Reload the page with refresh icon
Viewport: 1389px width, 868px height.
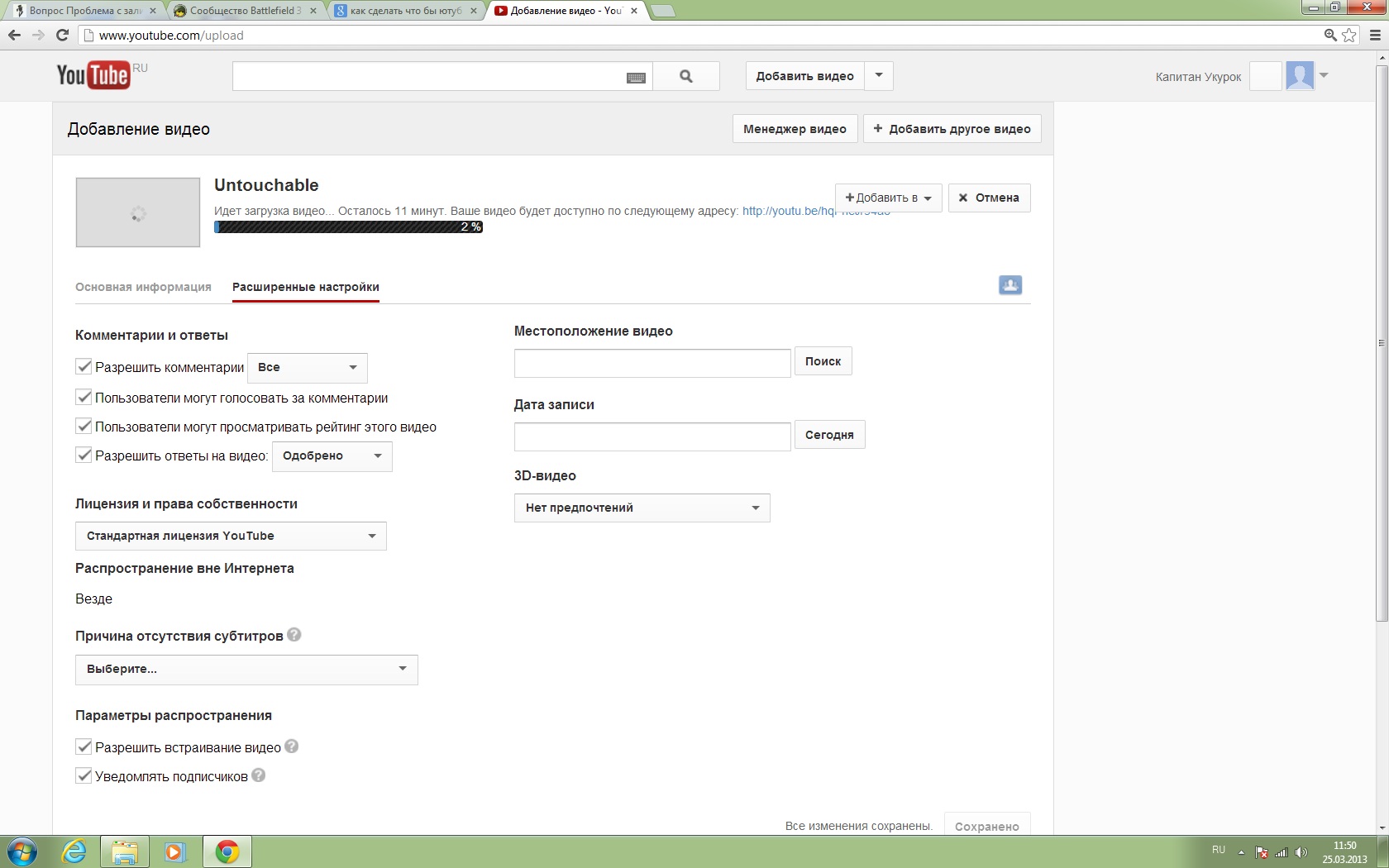pyautogui.click(x=62, y=35)
